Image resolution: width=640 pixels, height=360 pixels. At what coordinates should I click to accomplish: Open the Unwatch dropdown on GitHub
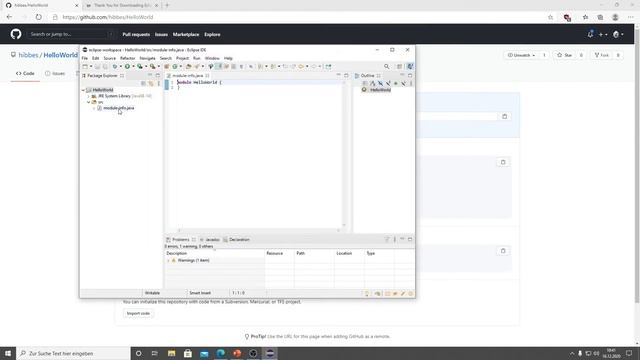521,55
